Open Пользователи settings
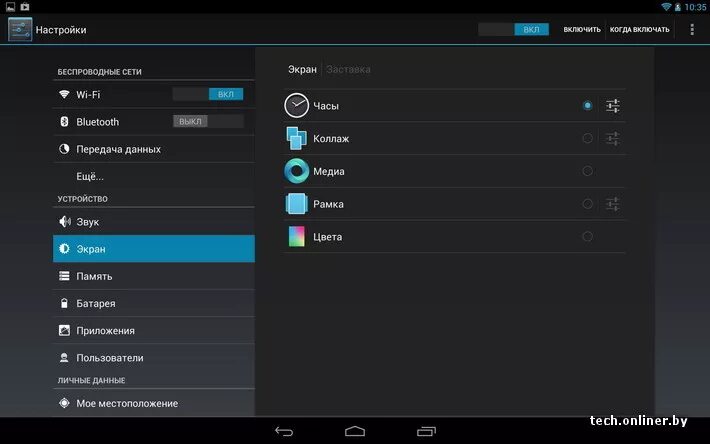The image size is (710, 444). tap(154, 358)
